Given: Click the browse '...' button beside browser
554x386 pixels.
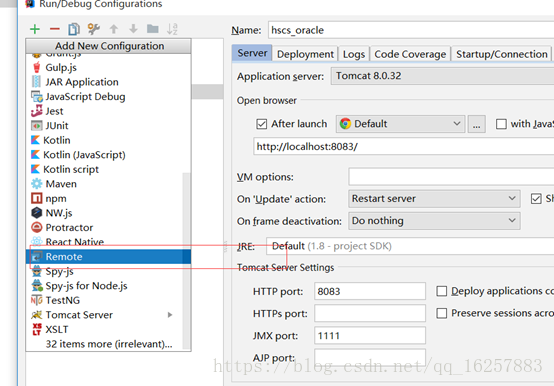Looking at the screenshot, I should (477, 124).
